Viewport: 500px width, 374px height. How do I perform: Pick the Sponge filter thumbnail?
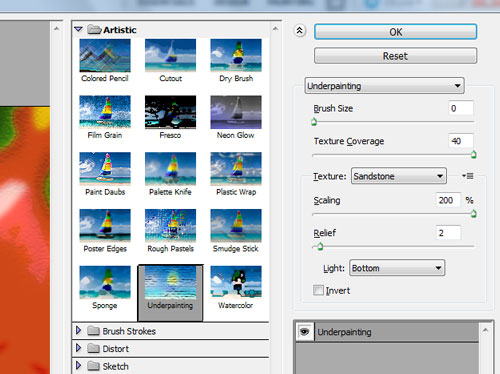tap(105, 282)
